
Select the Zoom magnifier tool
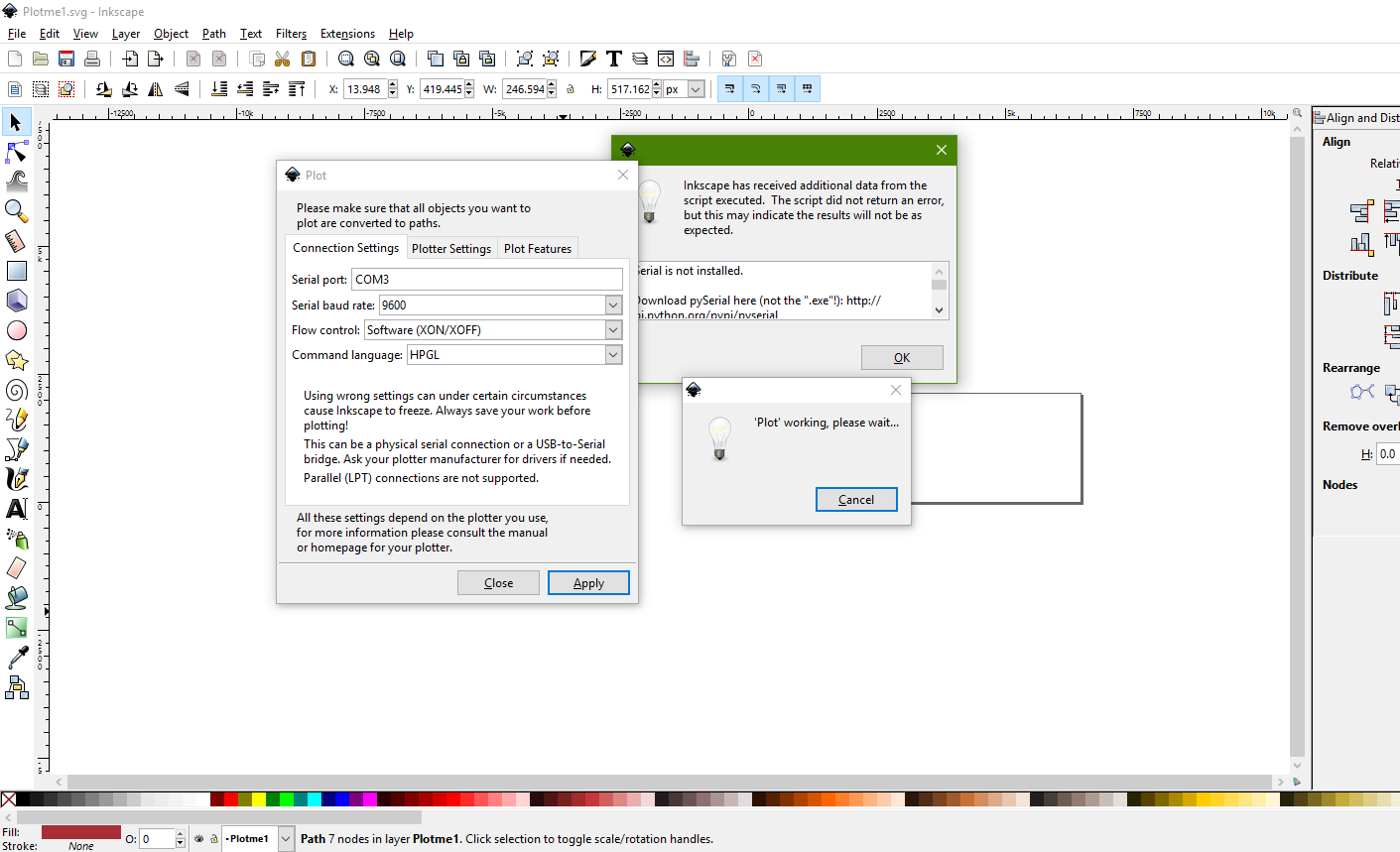click(16, 211)
